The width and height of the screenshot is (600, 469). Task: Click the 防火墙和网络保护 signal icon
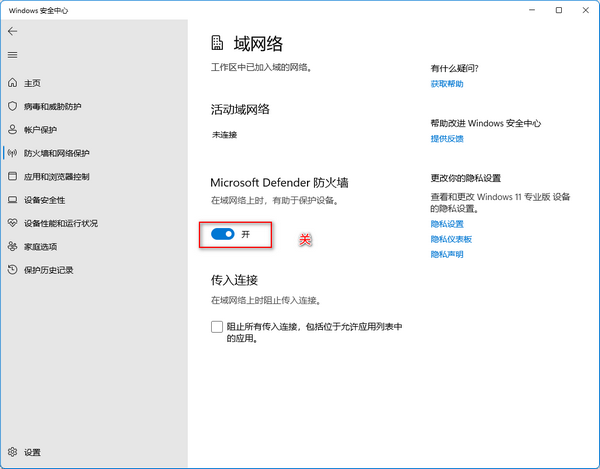tap(12, 153)
